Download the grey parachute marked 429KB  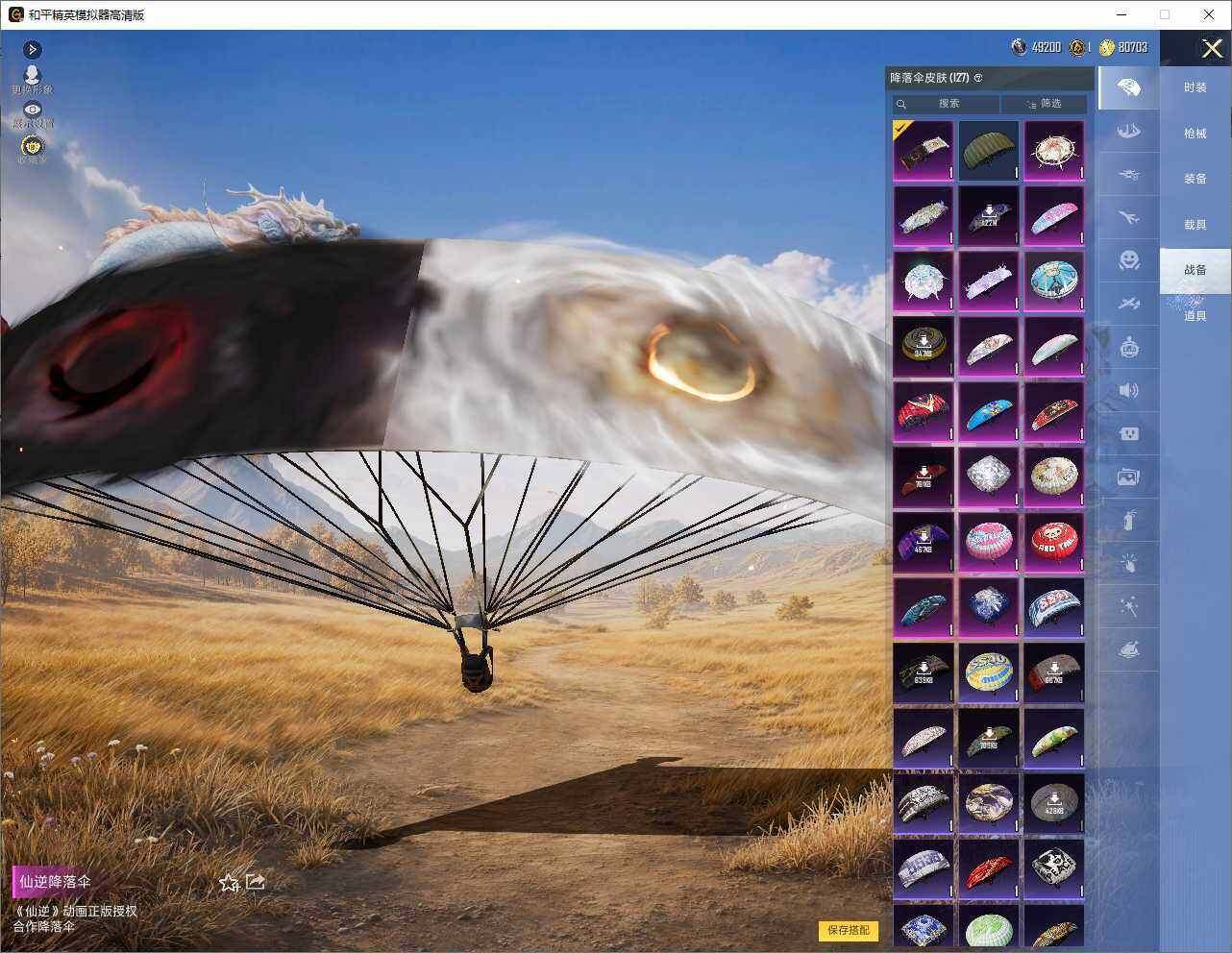pos(1054,804)
